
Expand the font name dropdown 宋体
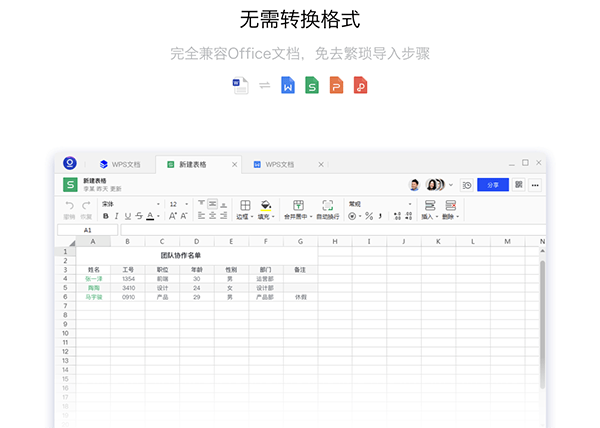(130, 204)
